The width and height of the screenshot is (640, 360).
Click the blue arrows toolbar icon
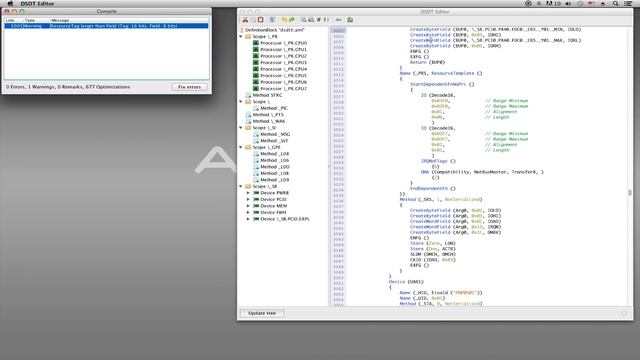338,20
